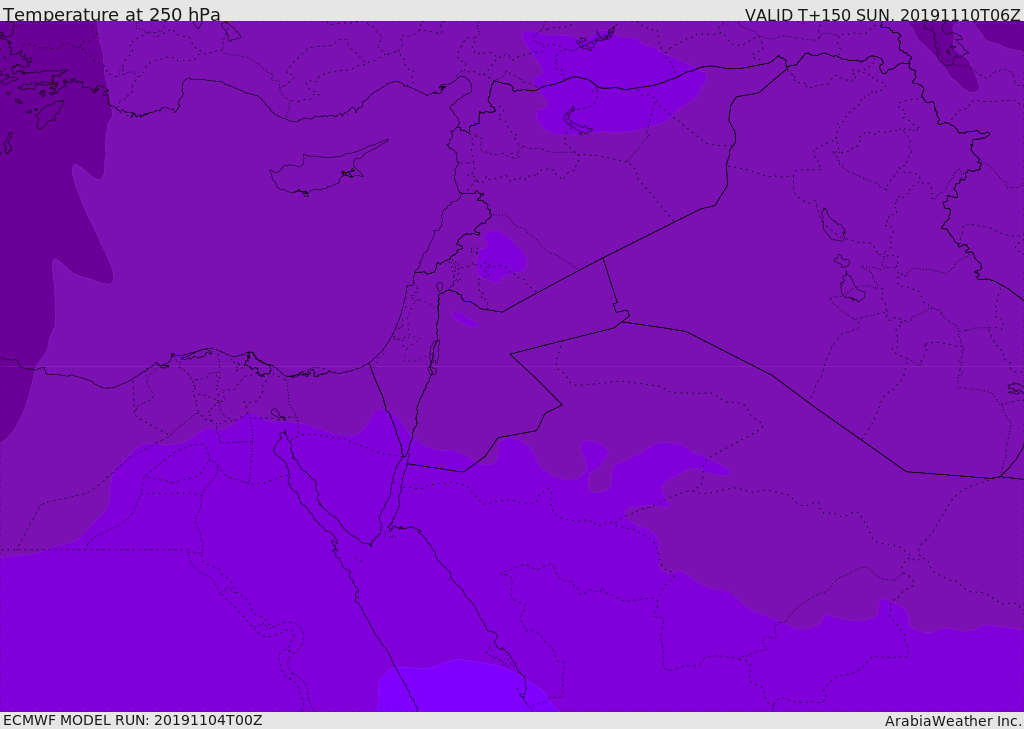This screenshot has width=1024, height=729.
Task: Click the 'Temperature at 250 hPa' title
Action: tap(112, 13)
